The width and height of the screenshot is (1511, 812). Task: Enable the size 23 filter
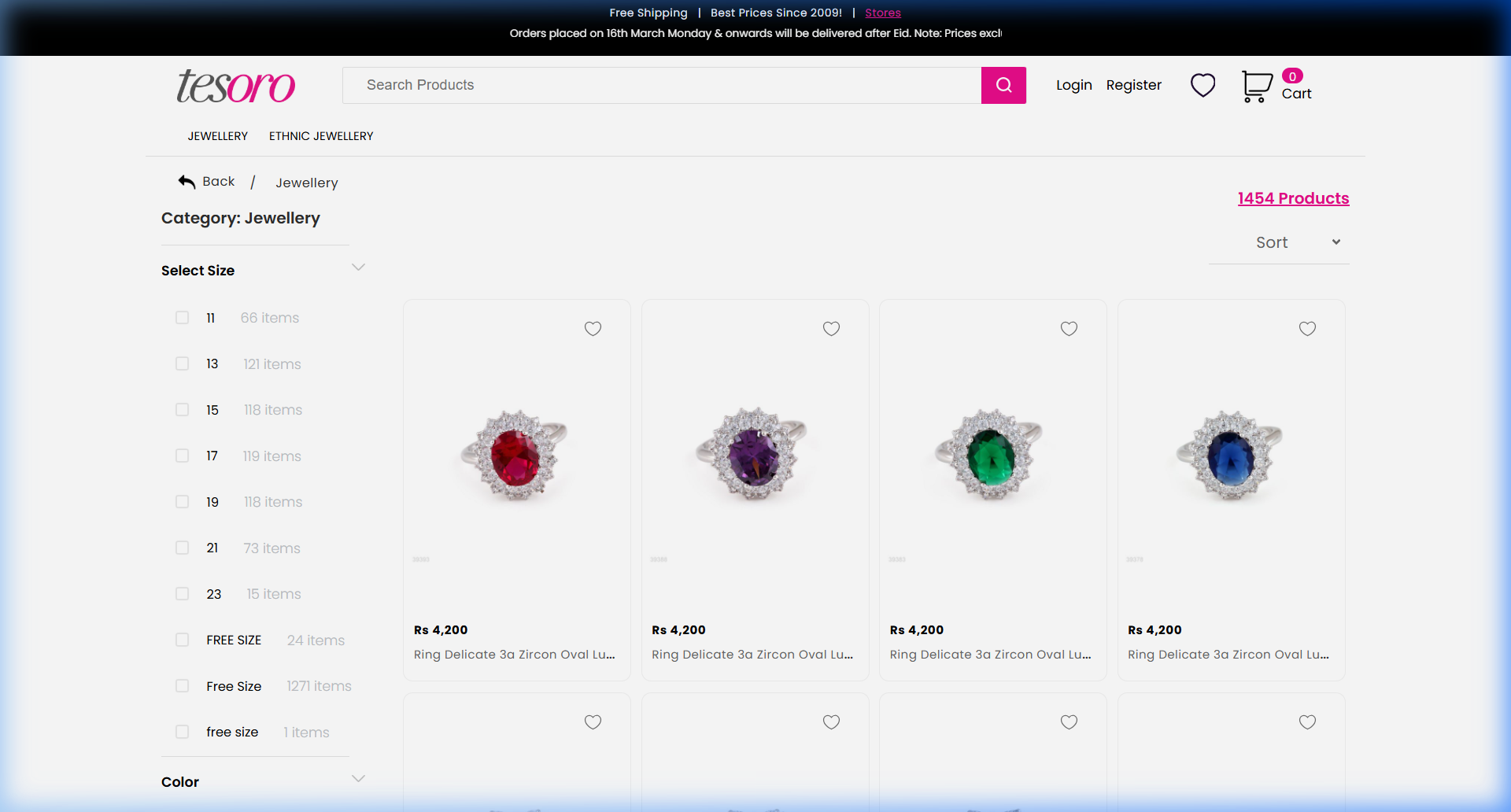(x=182, y=594)
